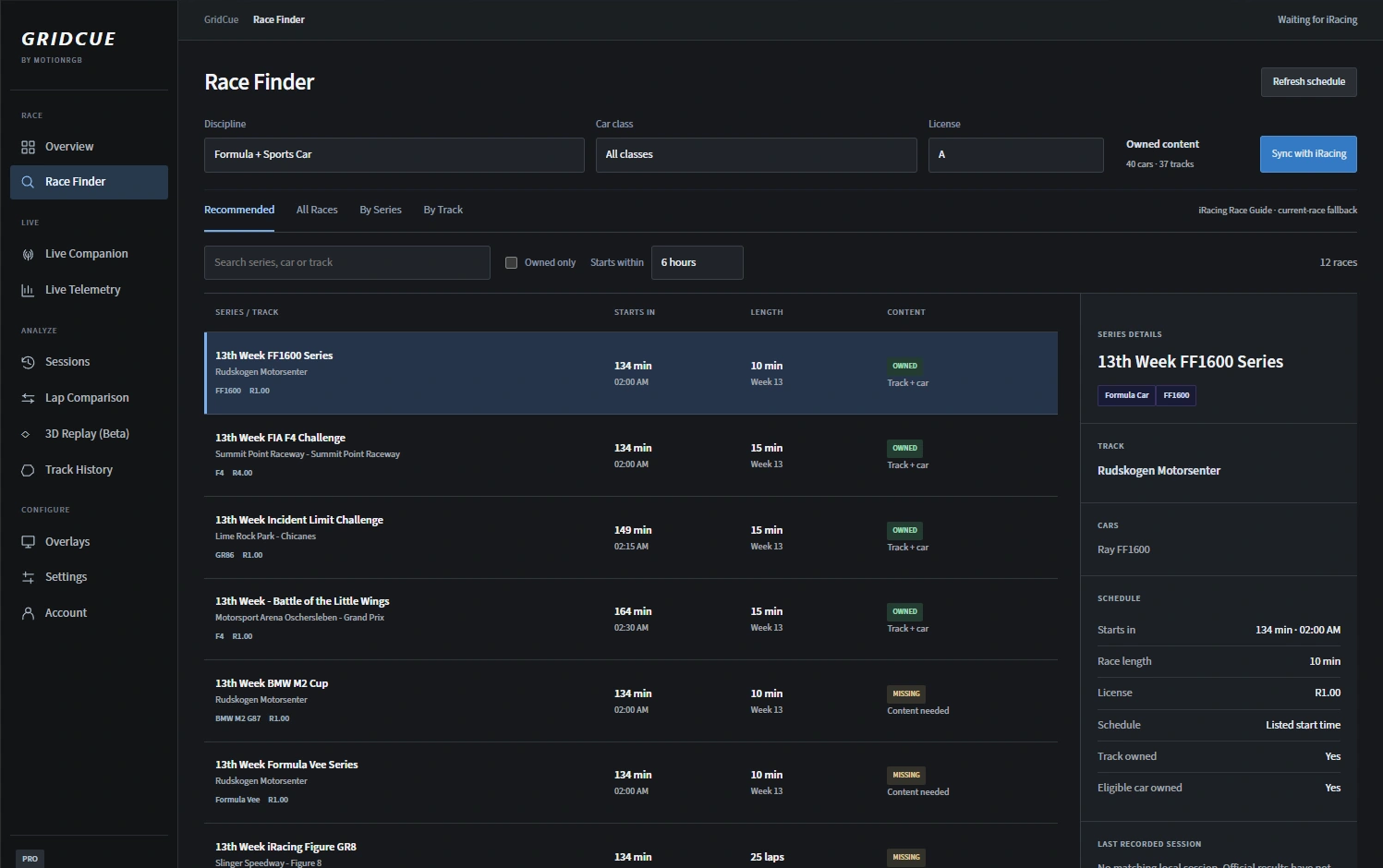Click the GridCue breadcrumb link
Image resolution: width=1383 pixels, height=868 pixels.
[x=221, y=19]
